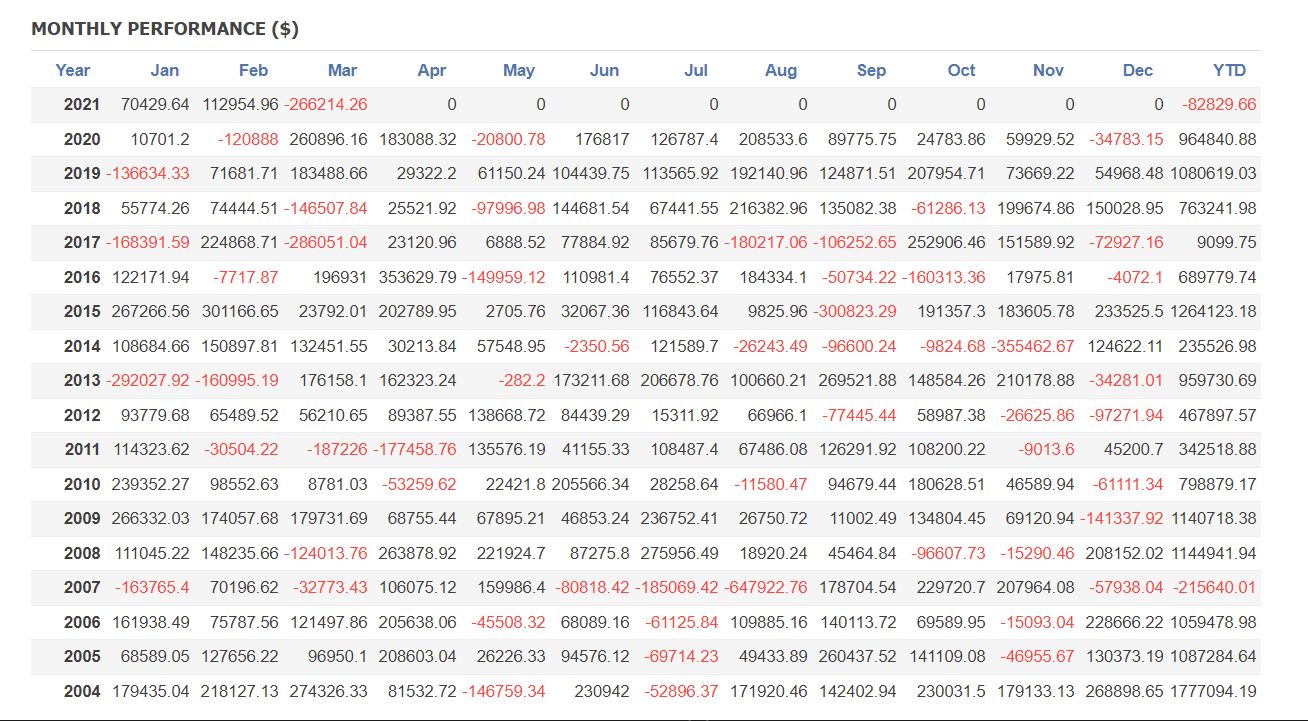Select the 2017 year row label
Screen dimensions: 1308x721
pos(82,242)
